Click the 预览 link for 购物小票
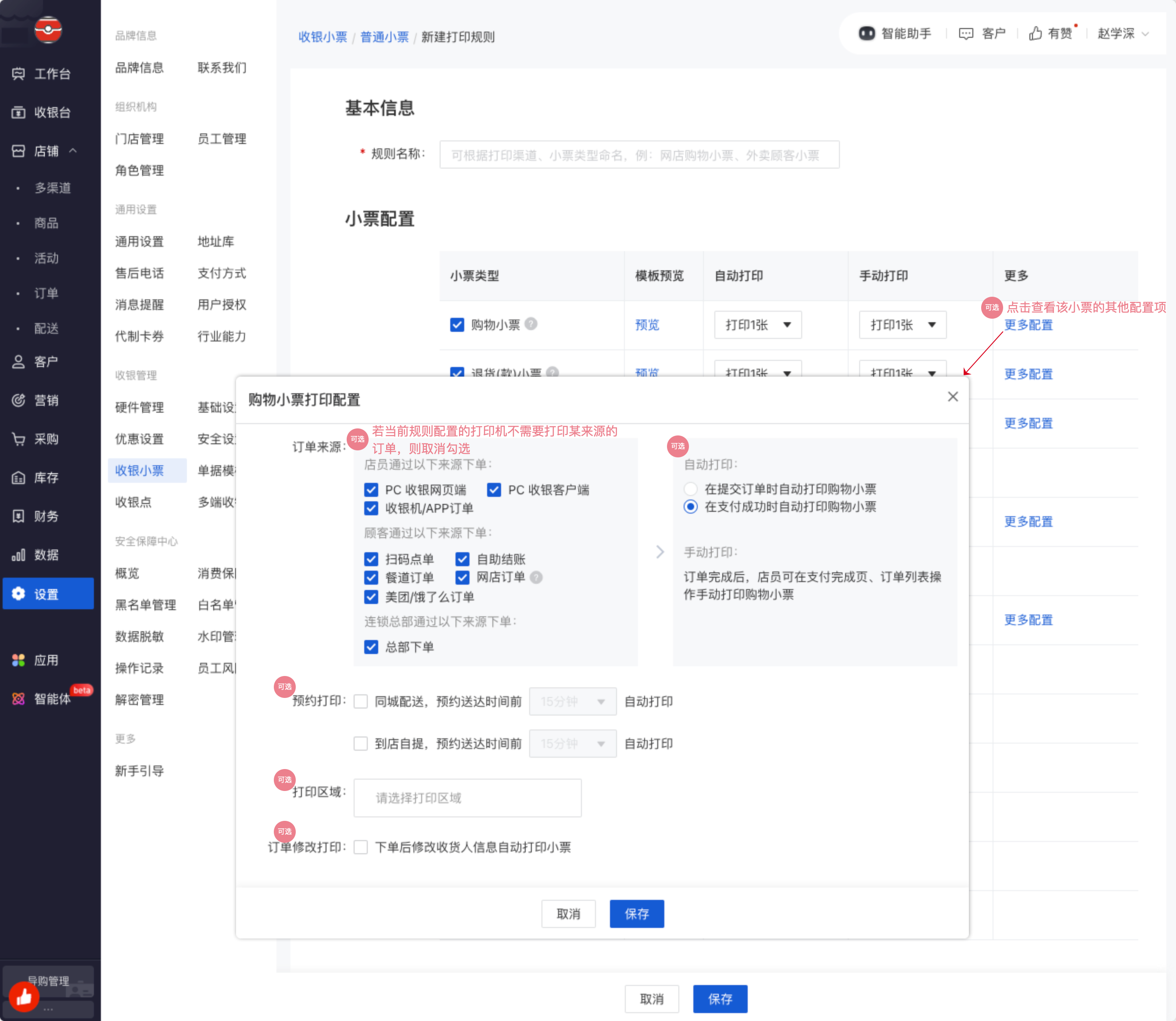Viewport: 1176px width, 1021px height. coord(647,325)
